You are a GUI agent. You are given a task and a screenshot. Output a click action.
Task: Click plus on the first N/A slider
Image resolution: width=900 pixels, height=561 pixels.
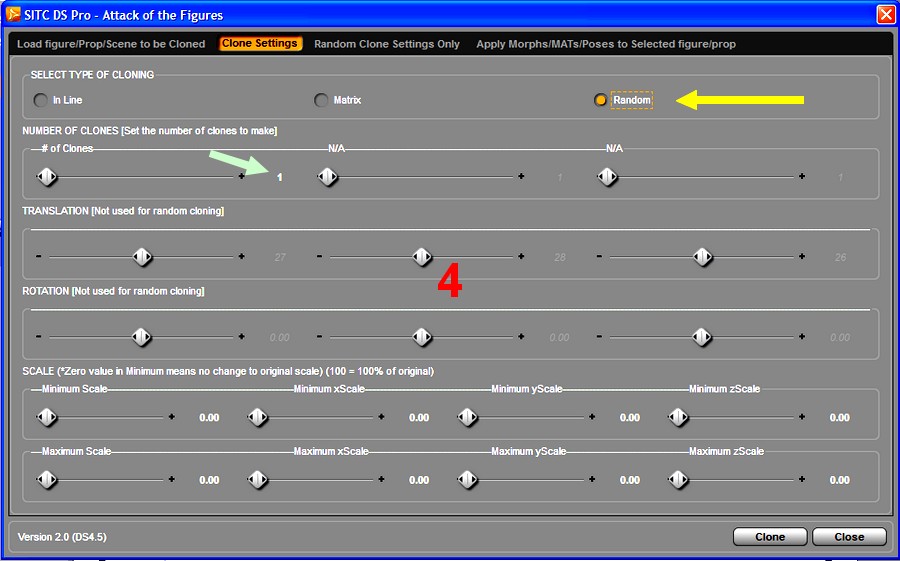pos(521,176)
